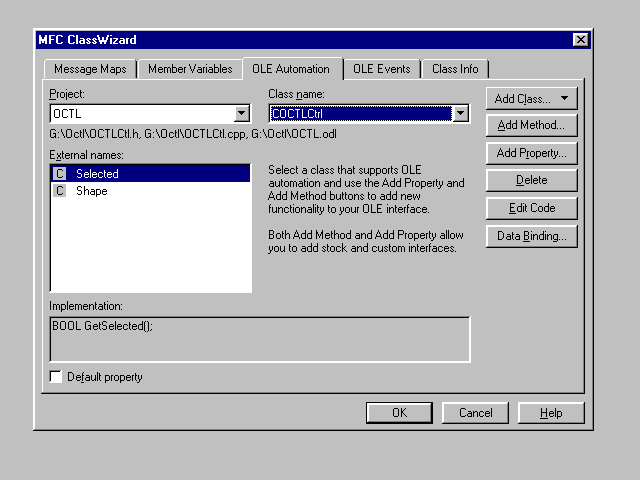Confirm the dialog with OK
Image resolution: width=640 pixels, height=480 pixels.
399,413
